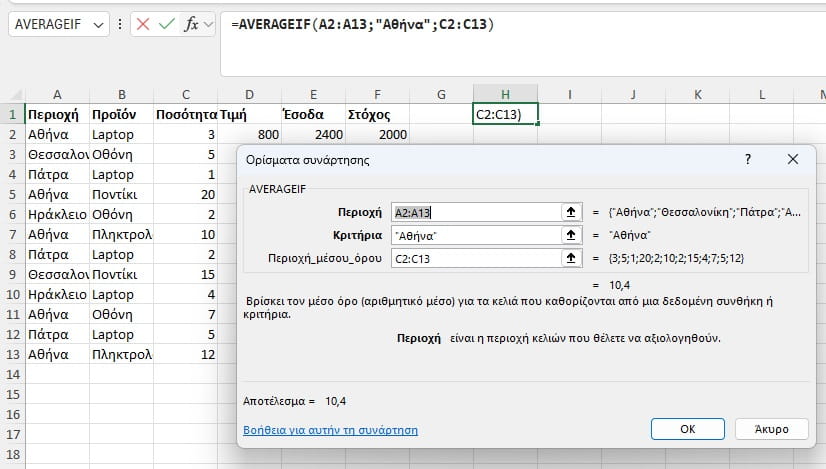Image resolution: width=826 pixels, height=469 pixels.
Task: Click Αθήνα in row 2
Action: pos(57,134)
